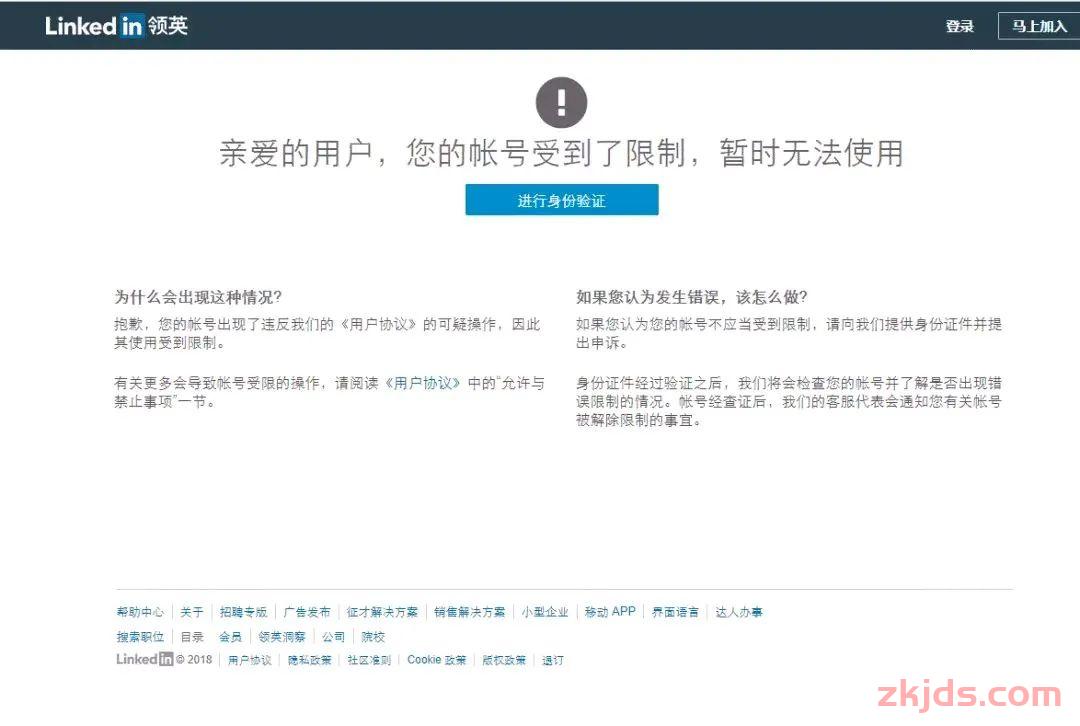Click the exclamation mark alert icon
The height and width of the screenshot is (726, 1080).
pyautogui.click(x=562, y=100)
